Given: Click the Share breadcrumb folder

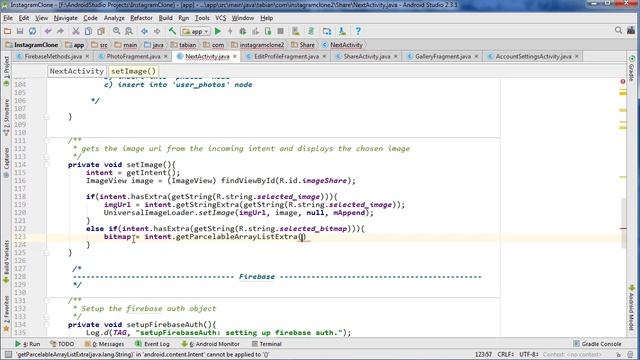Looking at the screenshot, I should 303,45.
